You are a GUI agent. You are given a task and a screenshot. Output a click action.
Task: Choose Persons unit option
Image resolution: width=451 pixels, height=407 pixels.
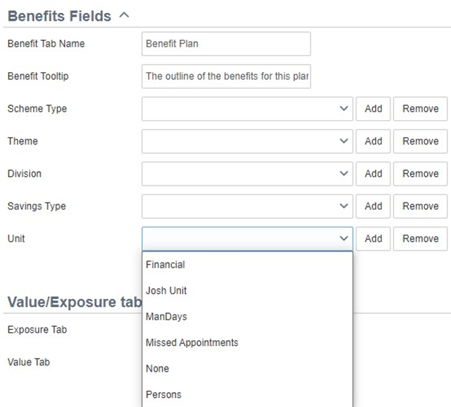[247, 395]
